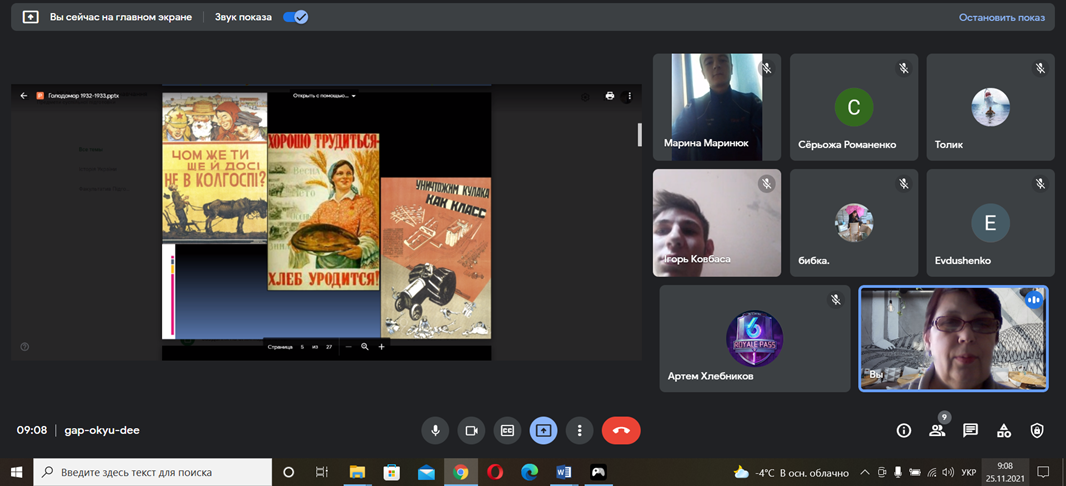Select бибка. participant tile

point(854,223)
